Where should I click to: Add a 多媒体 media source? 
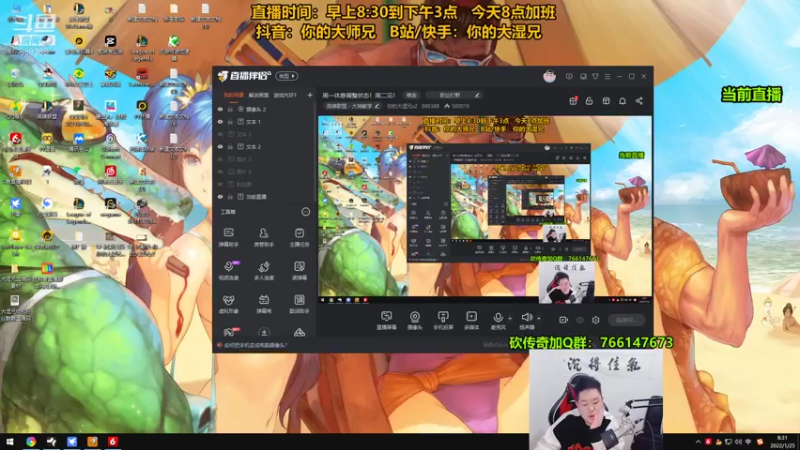click(471, 320)
